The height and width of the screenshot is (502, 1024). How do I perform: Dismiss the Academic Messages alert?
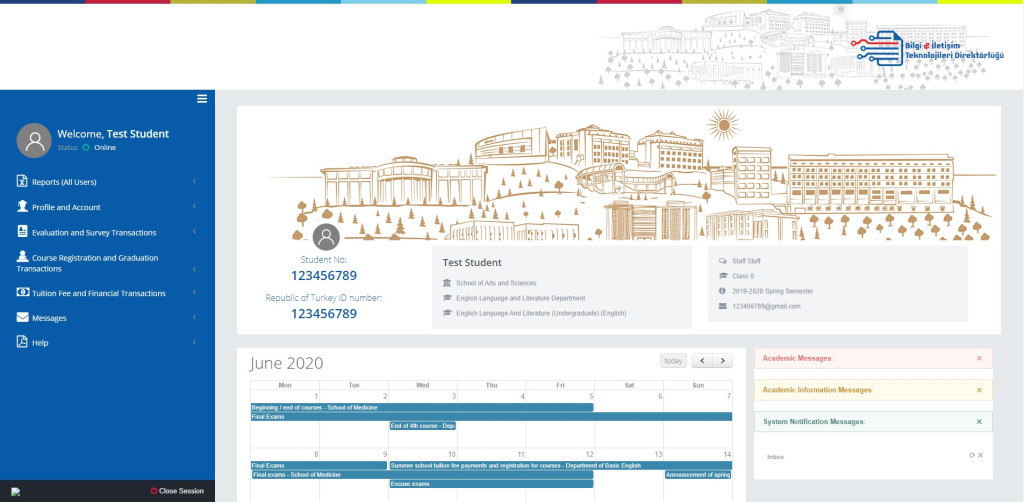coord(979,358)
